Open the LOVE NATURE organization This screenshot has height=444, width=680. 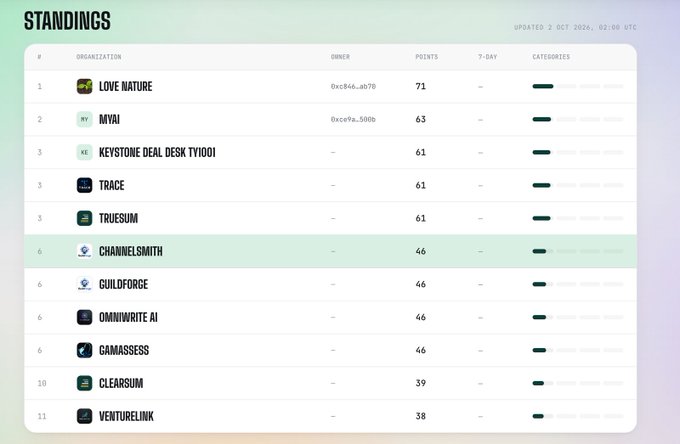(126, 86)
